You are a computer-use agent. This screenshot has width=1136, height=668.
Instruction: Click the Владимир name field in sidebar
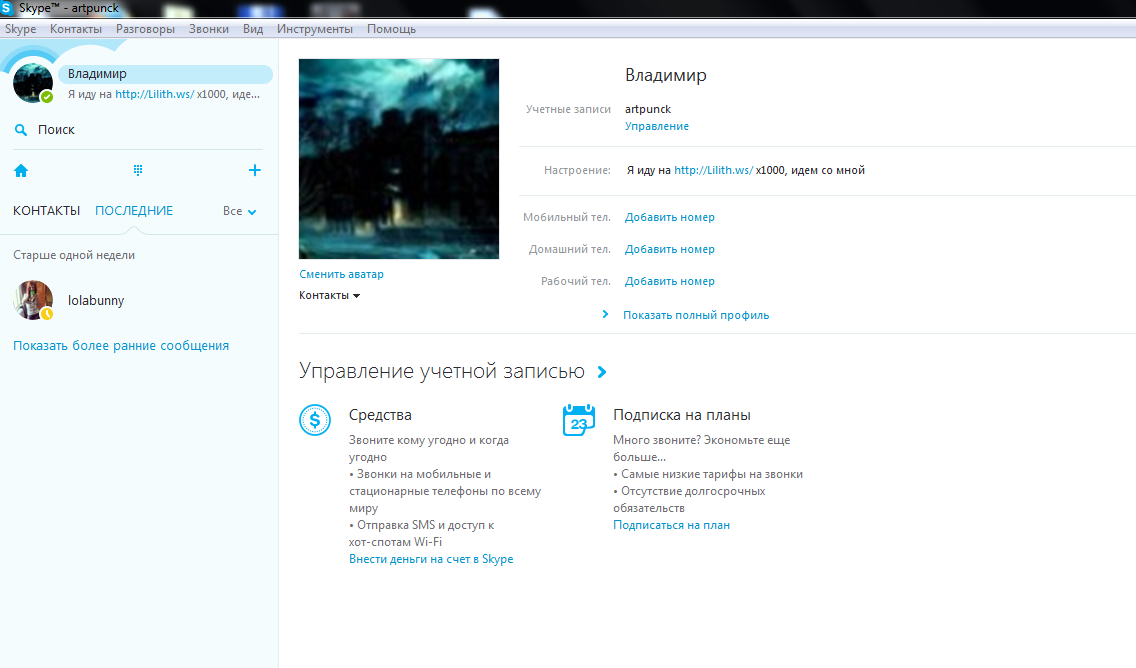(x=166, y=74)
